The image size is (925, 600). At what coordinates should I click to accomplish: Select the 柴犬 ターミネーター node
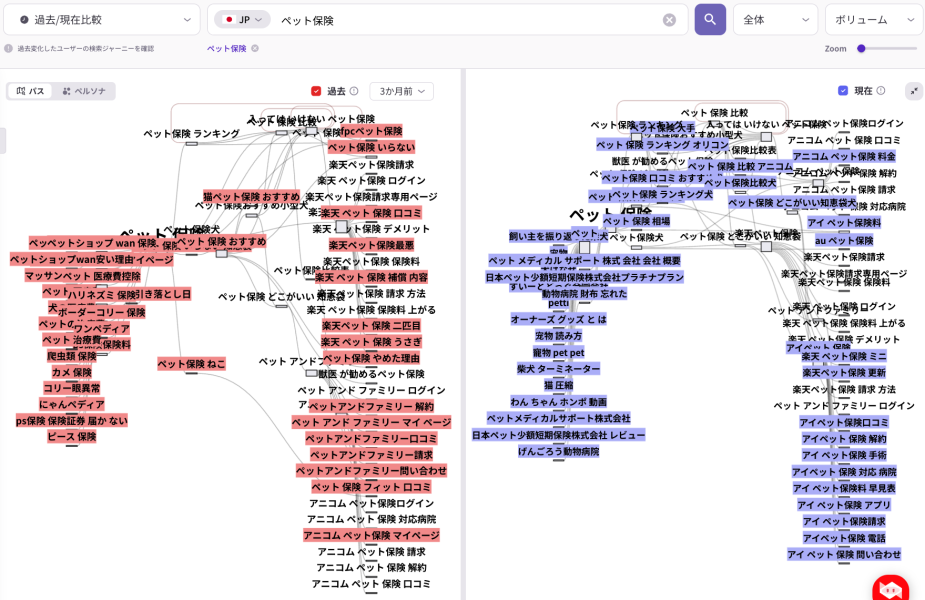pos(558,369)
